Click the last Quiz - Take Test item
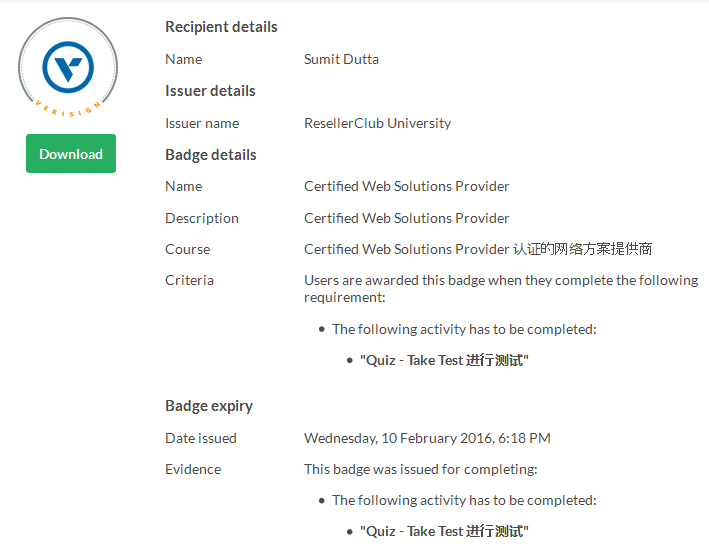709x558 pixels. pyautogui.click(x=443, y=531)
